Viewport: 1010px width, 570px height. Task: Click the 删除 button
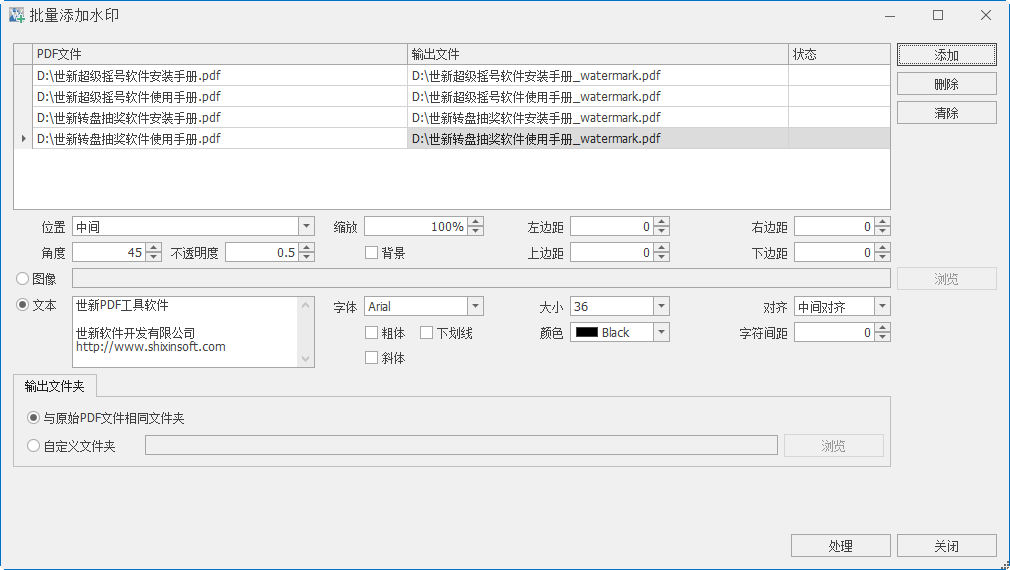946,84
